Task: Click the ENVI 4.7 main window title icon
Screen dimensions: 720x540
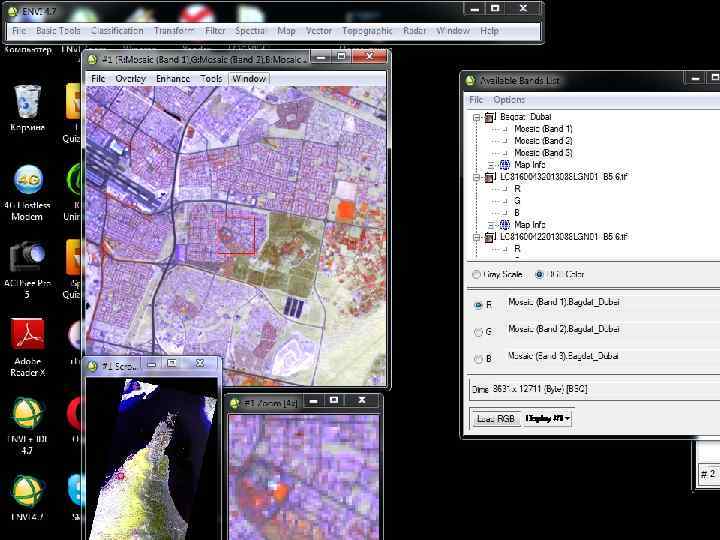Action: point(13,11)
